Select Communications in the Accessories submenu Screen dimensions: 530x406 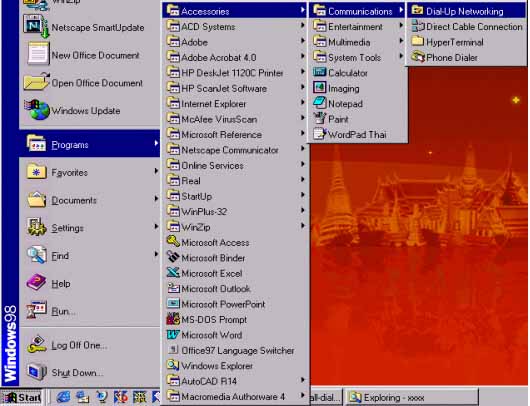[x=357, y=11]
